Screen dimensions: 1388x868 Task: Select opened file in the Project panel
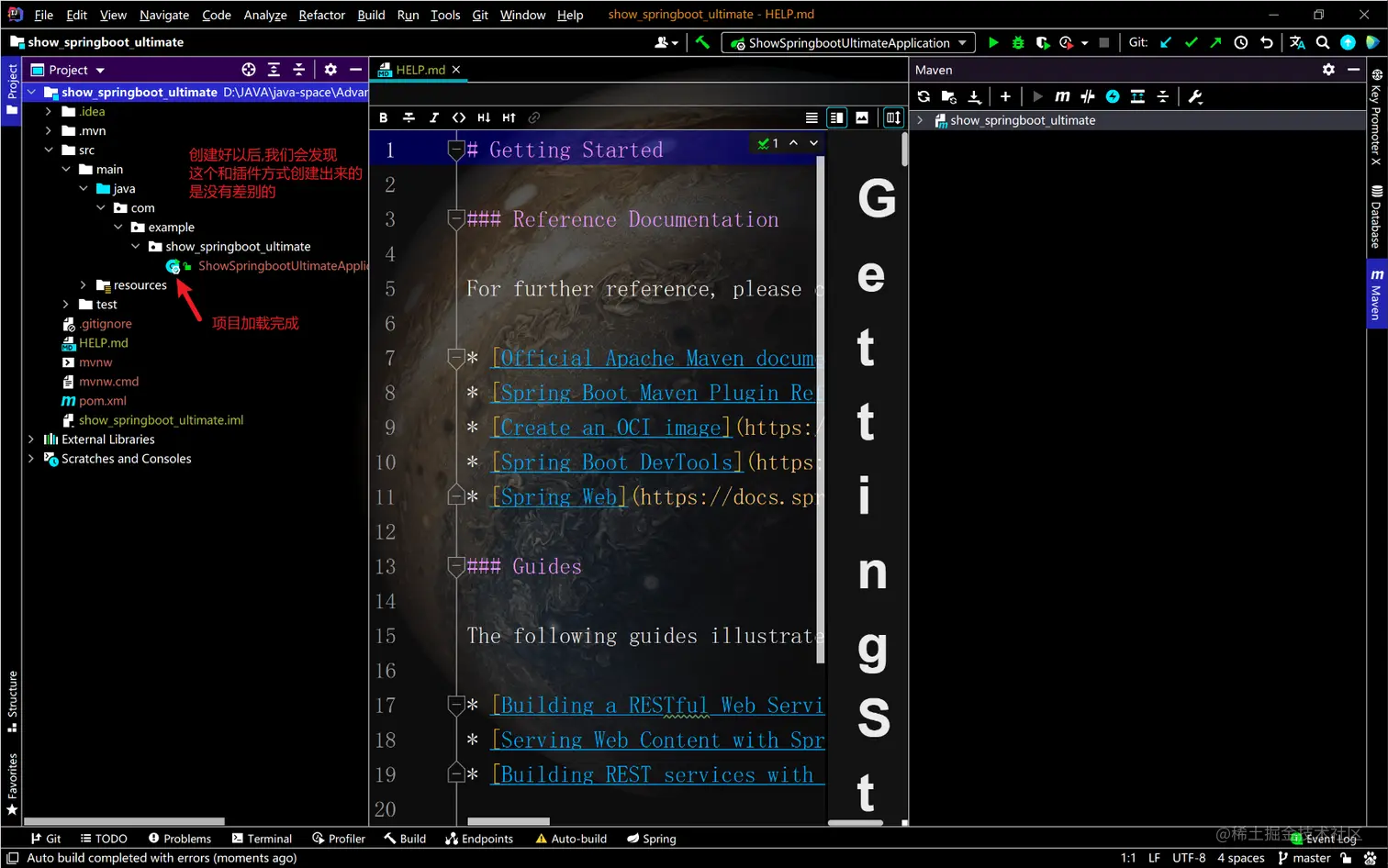tap(248, 70)
